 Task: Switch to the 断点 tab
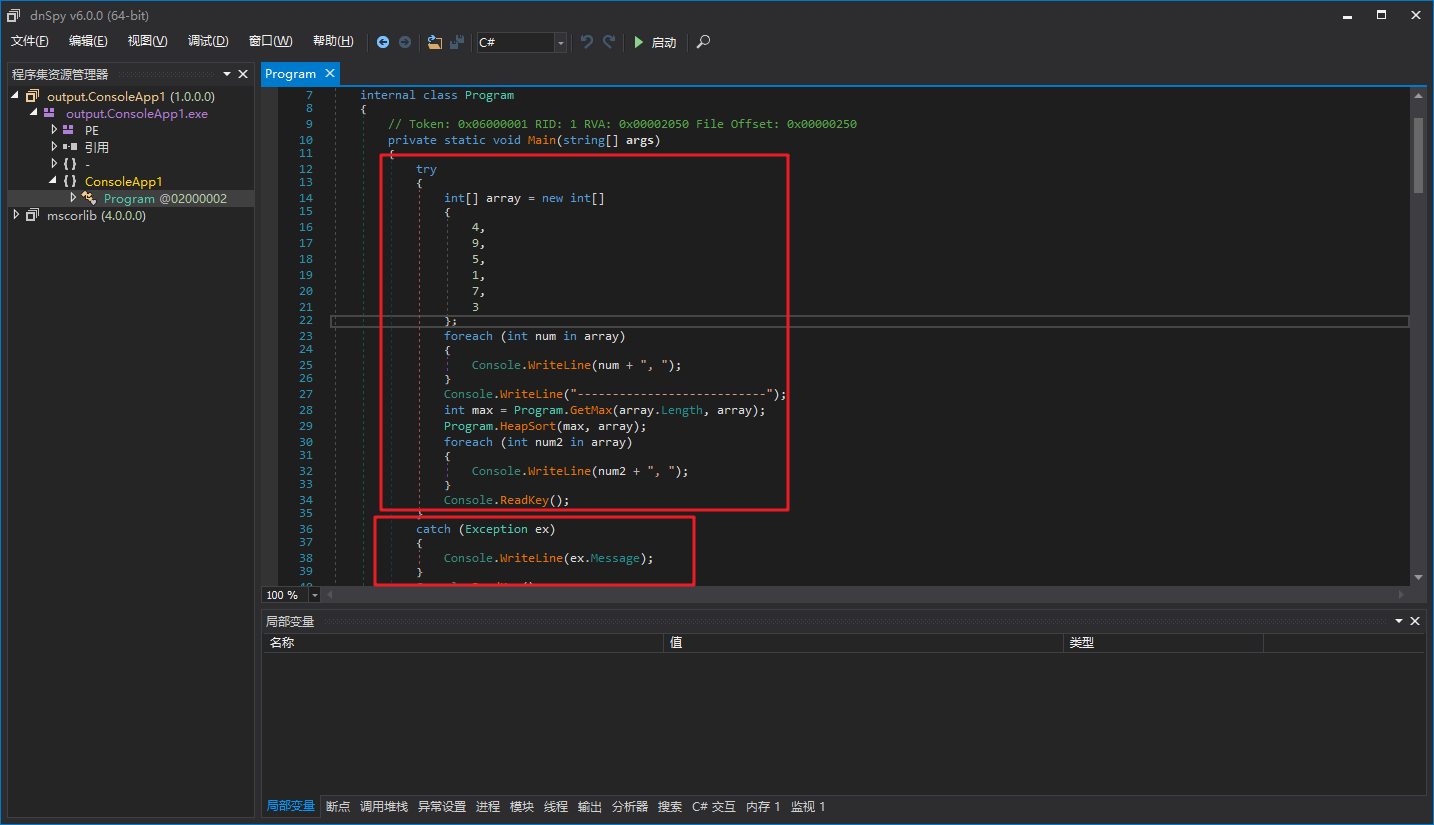coord(338,806)
